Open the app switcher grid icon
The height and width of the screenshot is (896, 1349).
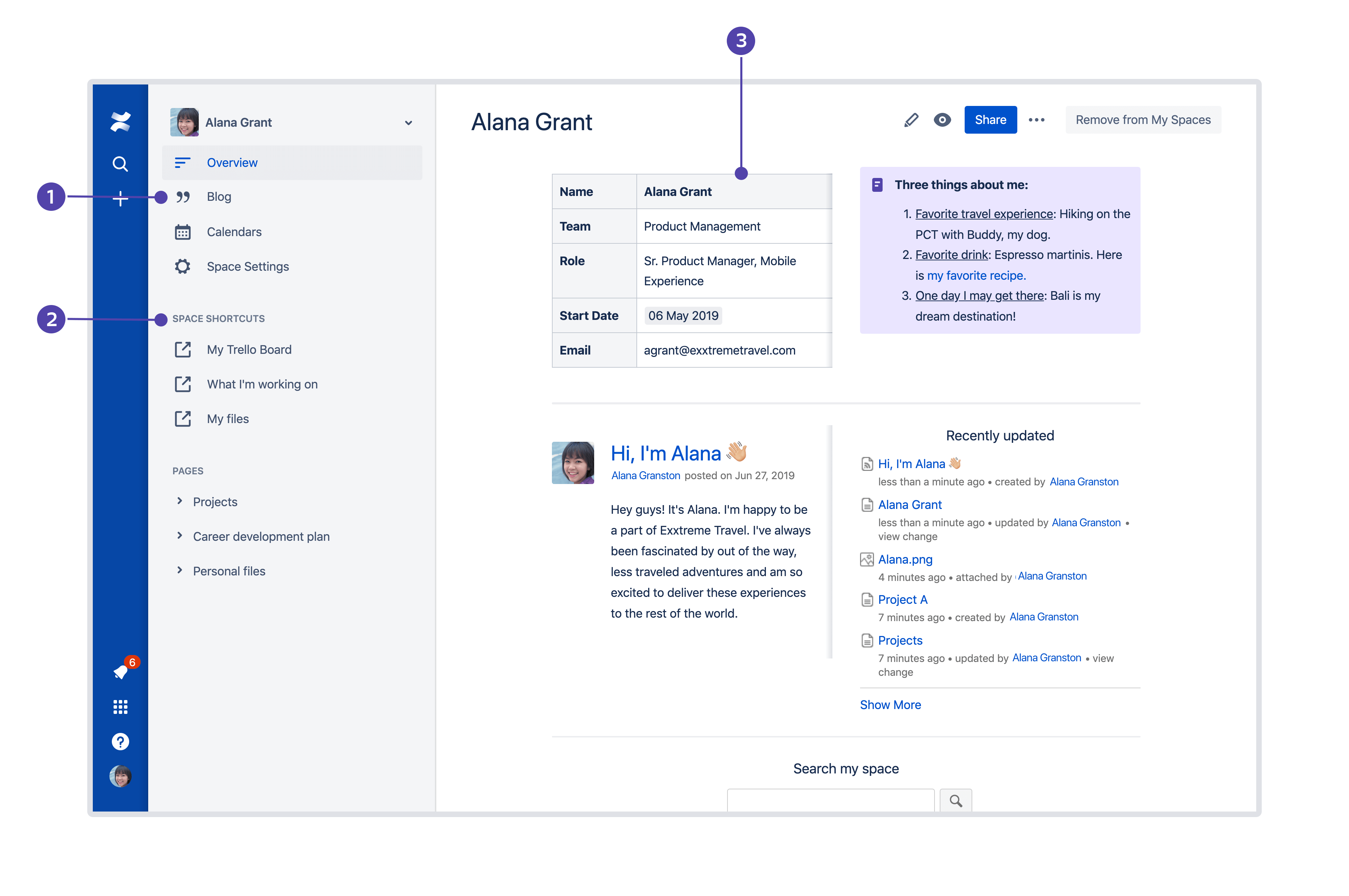120,707
